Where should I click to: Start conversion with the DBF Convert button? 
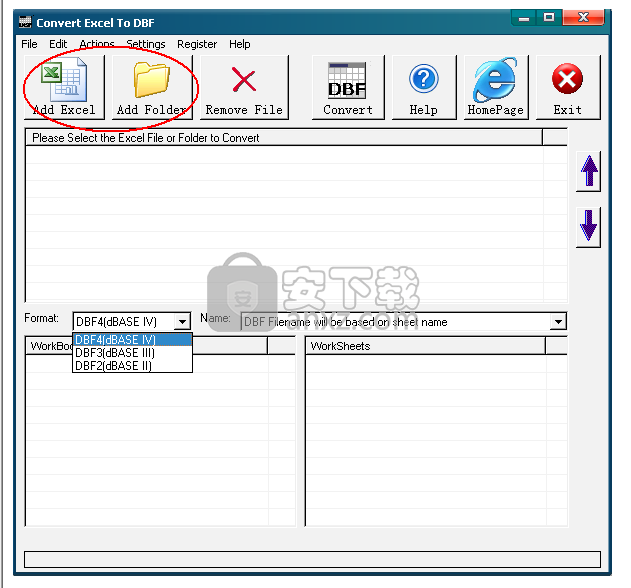coord(348,87)
